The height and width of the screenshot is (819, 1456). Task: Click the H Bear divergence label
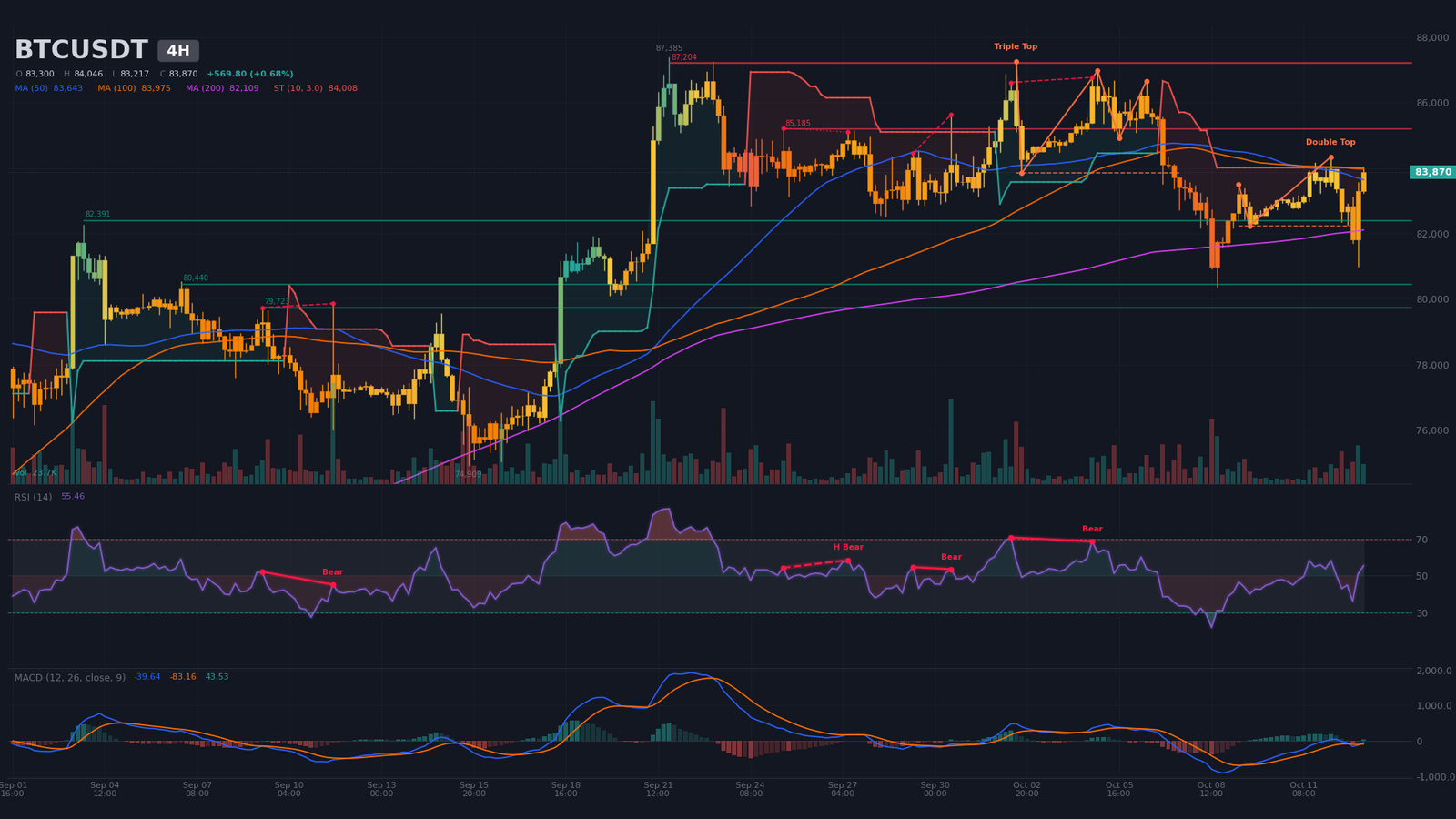[848, 547]
